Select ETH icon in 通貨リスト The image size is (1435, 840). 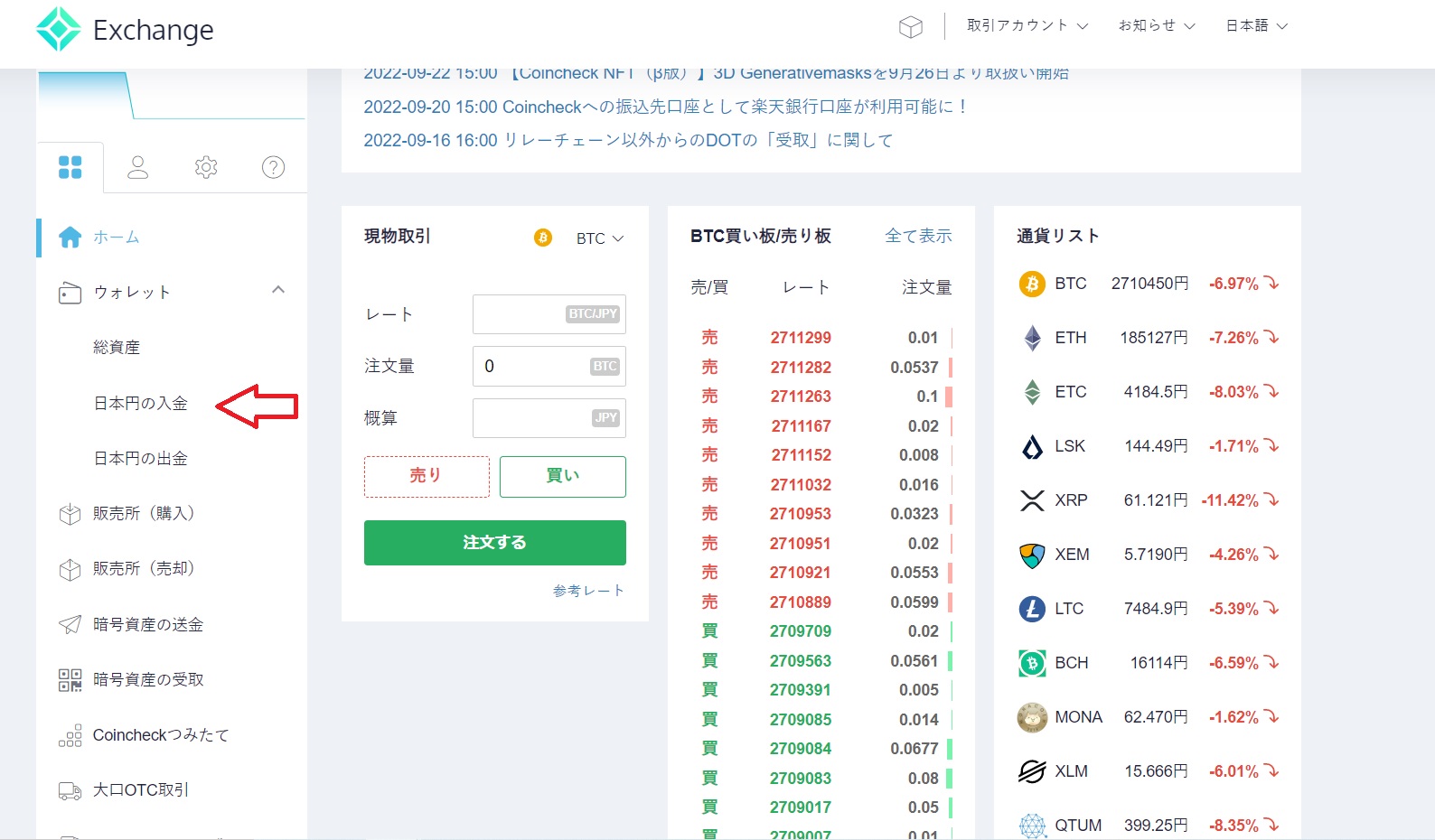1032,338
